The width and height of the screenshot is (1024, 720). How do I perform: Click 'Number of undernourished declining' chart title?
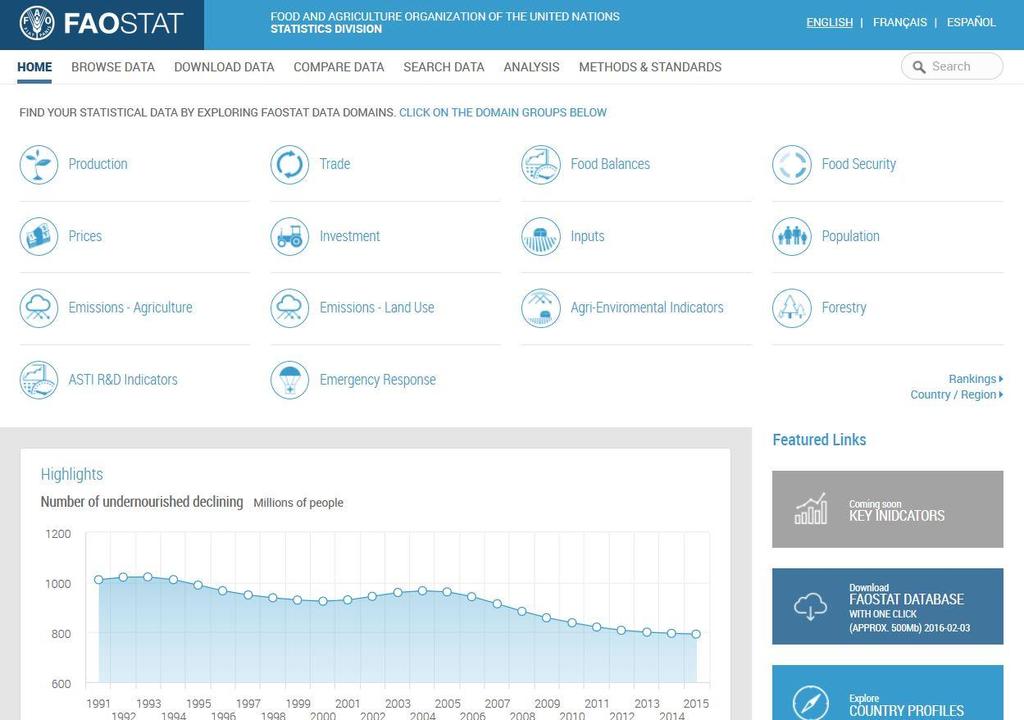click(x=142, y=502)
